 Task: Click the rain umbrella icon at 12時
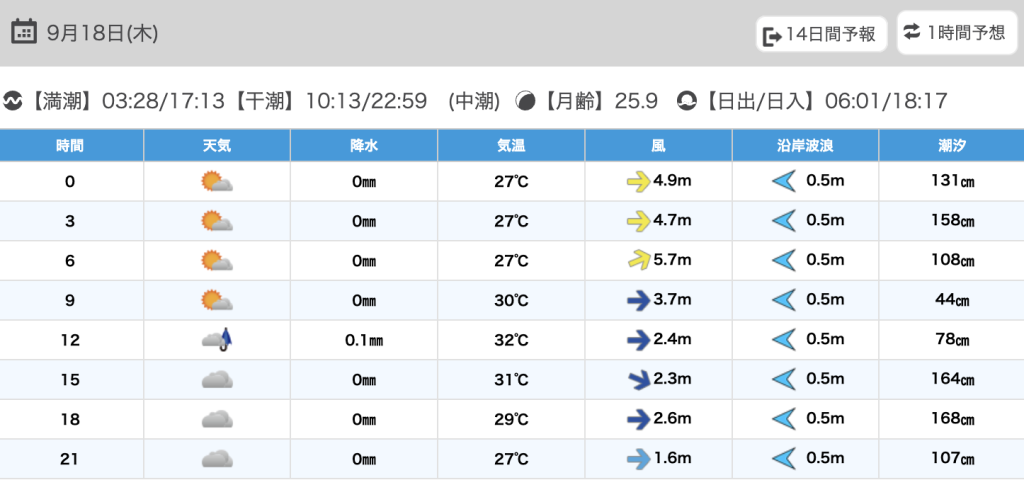tap(217, 340)
